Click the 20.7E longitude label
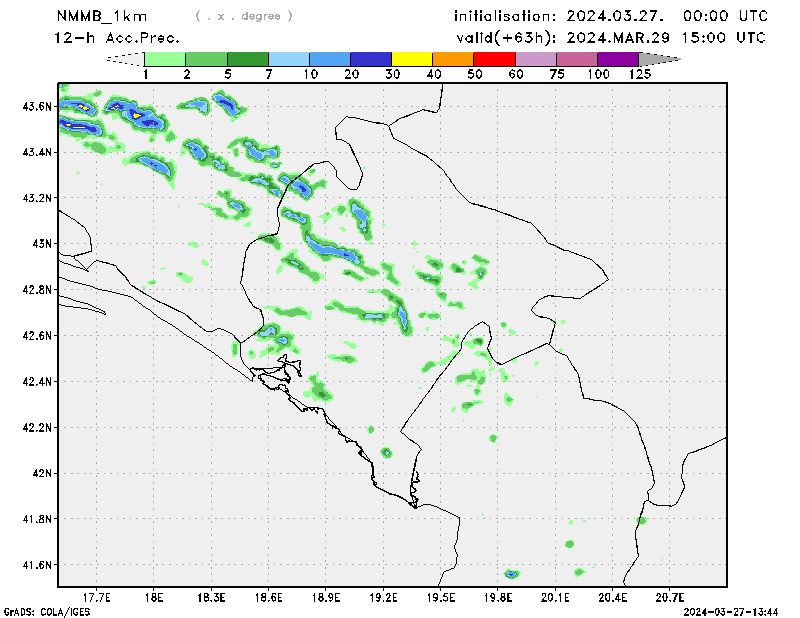The image size is (800, 618). point(670,597)
